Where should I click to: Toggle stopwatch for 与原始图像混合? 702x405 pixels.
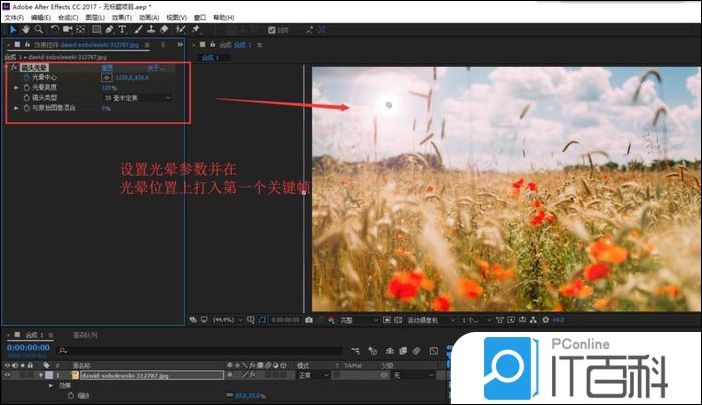pos(27,108)
